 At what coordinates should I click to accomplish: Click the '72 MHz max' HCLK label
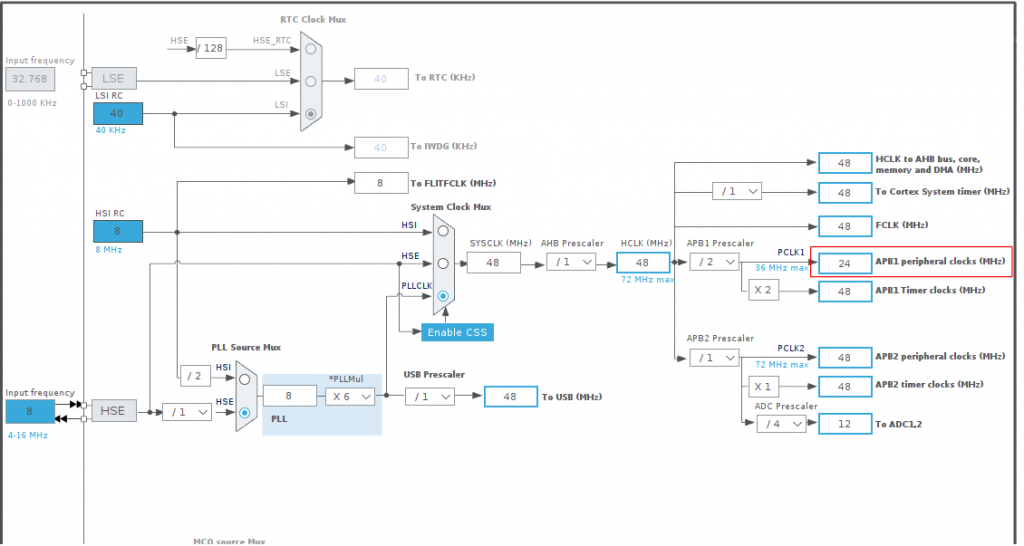(x=647, y=280)
